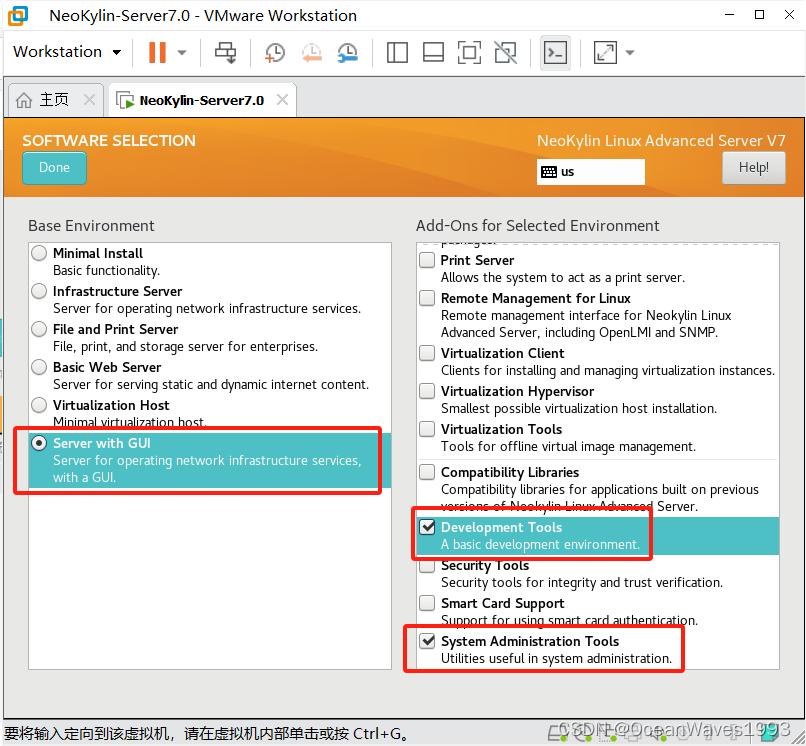Toggle the thumbnail bar view icon
The image size is (806, 746).
(433, 52)
